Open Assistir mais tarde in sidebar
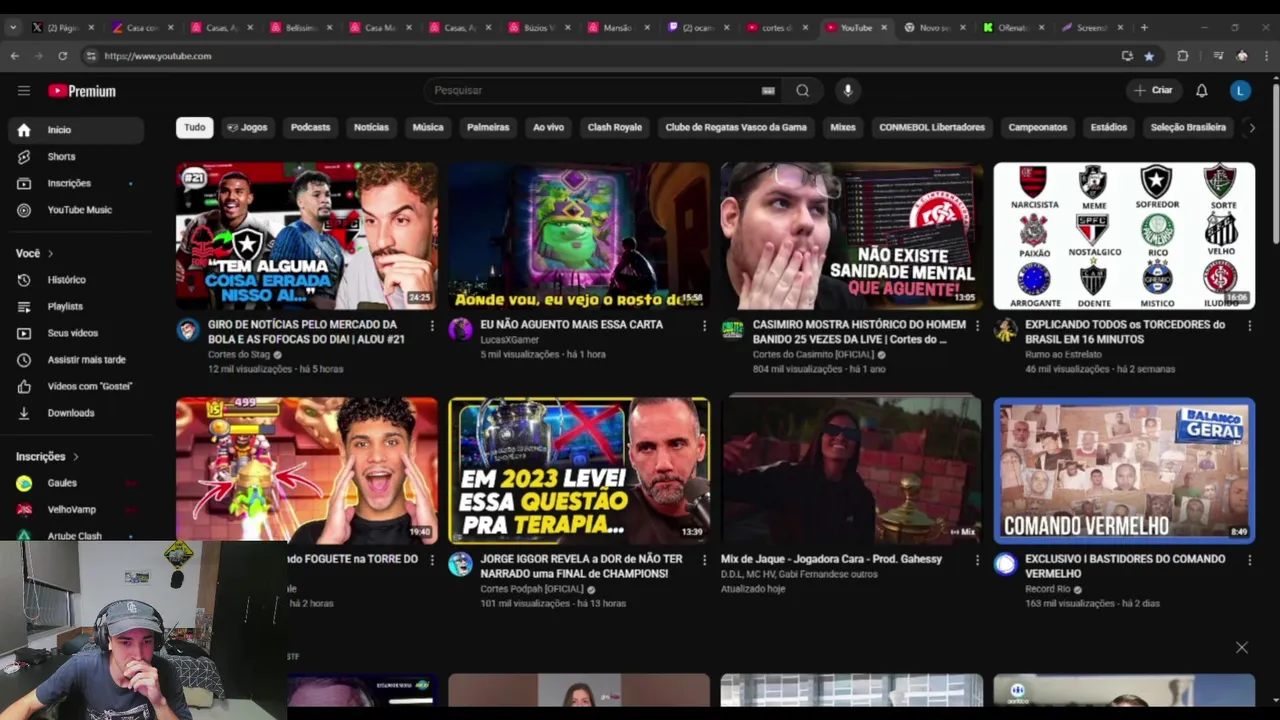This screenshot has height=720, width=1280. 77,360
